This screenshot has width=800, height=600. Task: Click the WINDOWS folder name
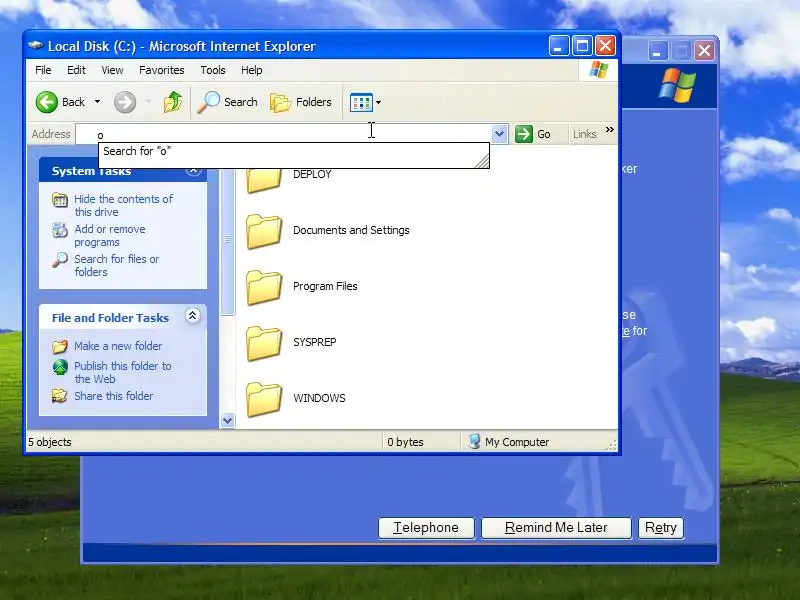[x=319, y=398]
